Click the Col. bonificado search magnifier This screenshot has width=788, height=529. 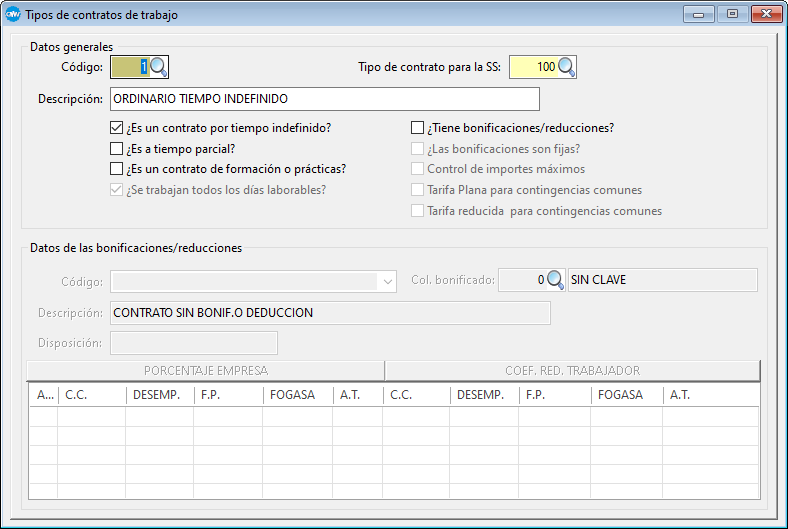tap(556, 280)
